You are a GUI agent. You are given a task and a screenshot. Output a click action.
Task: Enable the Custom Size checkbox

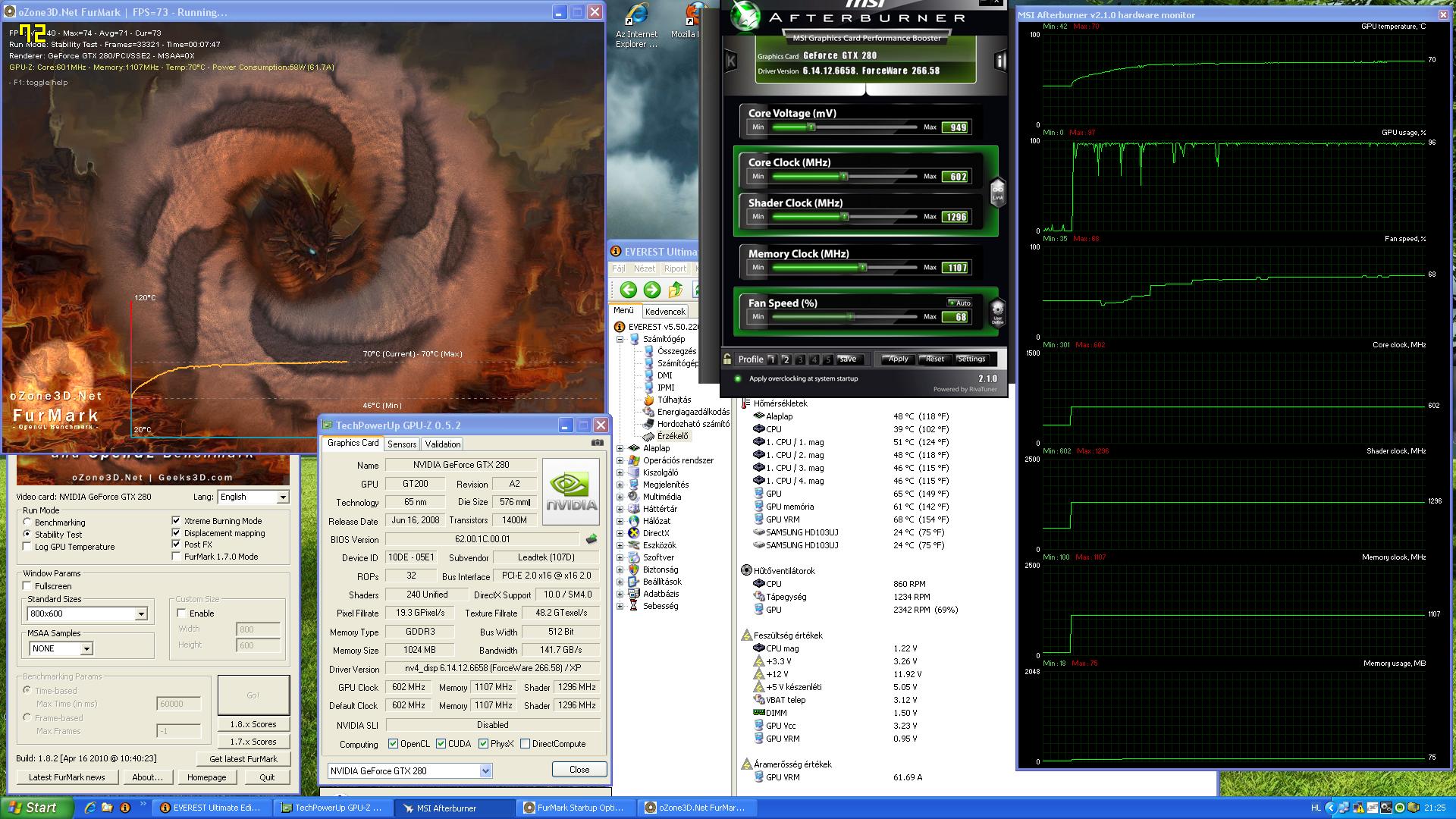[181, 613]
